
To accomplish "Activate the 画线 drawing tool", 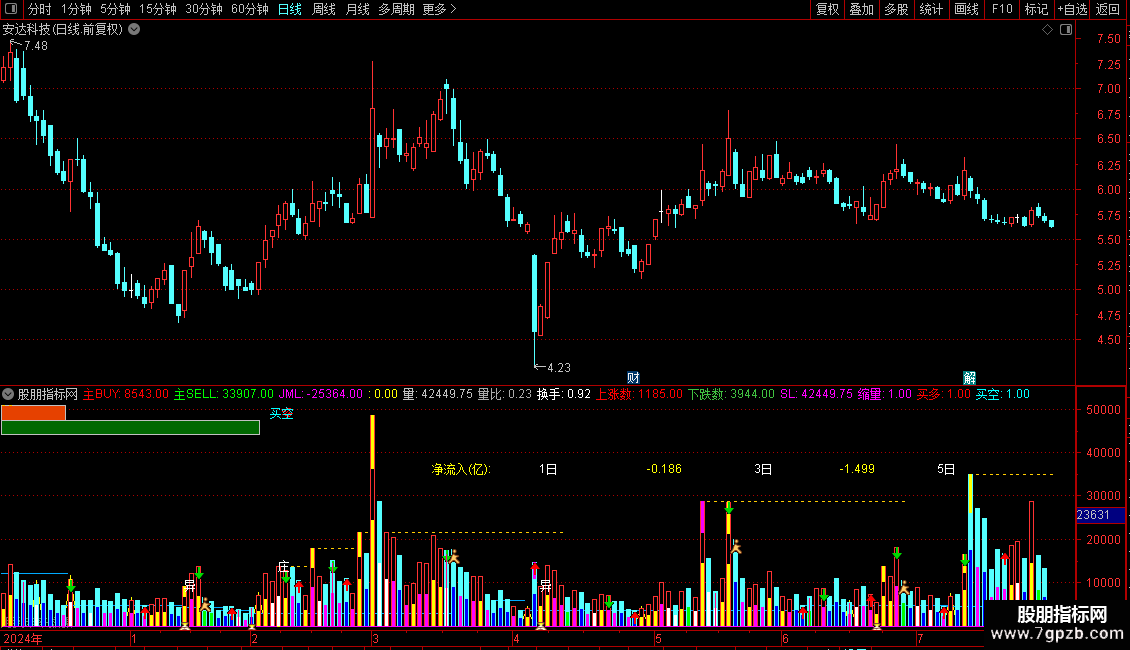I will click(966, 9).
